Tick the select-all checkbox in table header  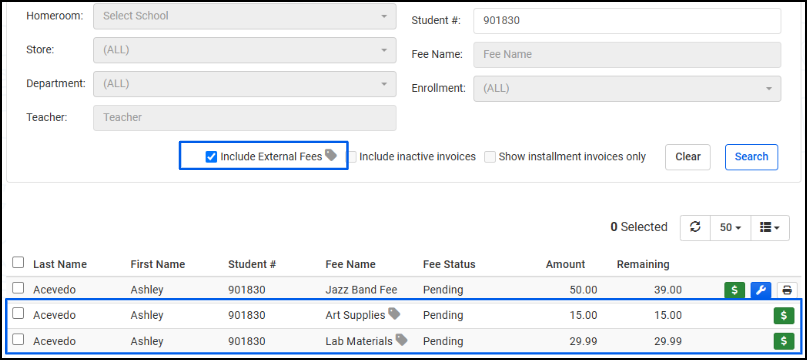pyautogui.click(x=18, y=263)
